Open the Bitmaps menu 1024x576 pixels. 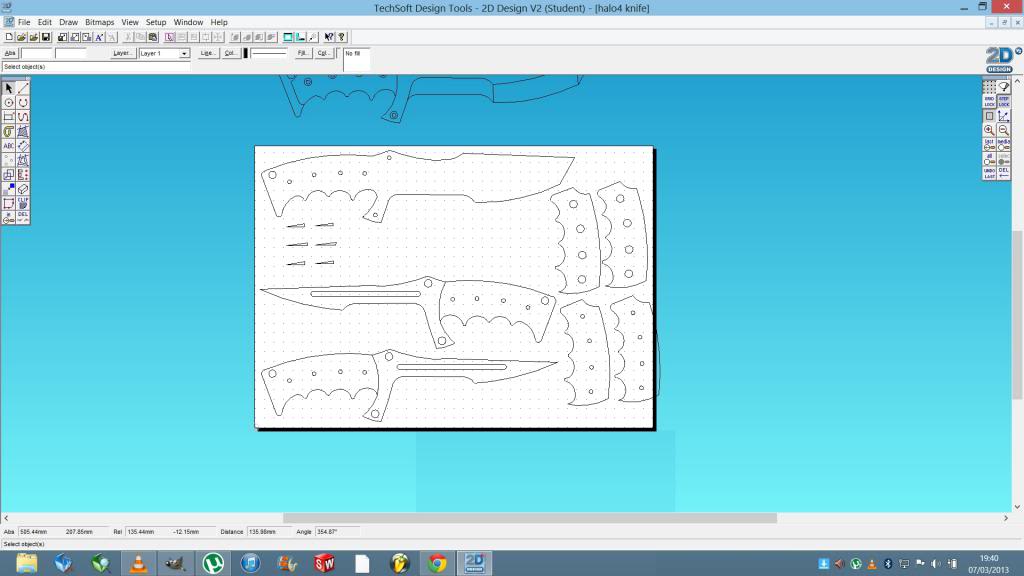99,22
